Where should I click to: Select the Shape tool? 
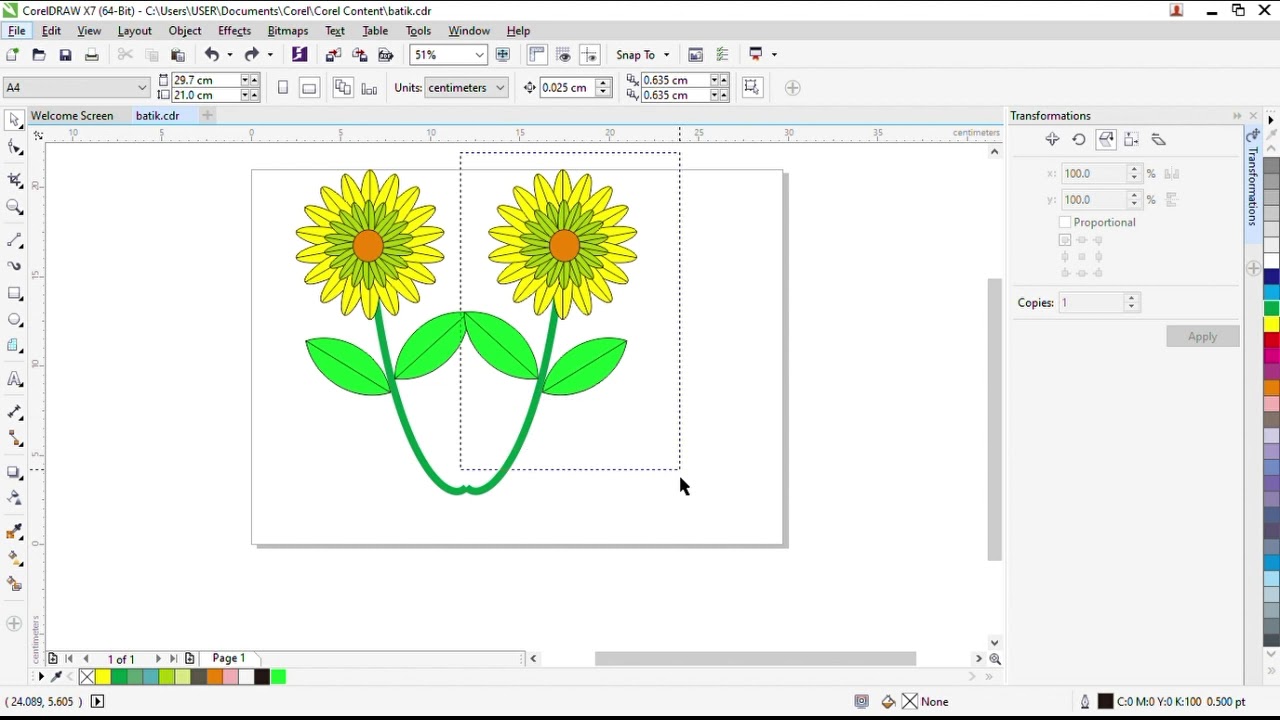pyautogui.click(x=14, y=149)
